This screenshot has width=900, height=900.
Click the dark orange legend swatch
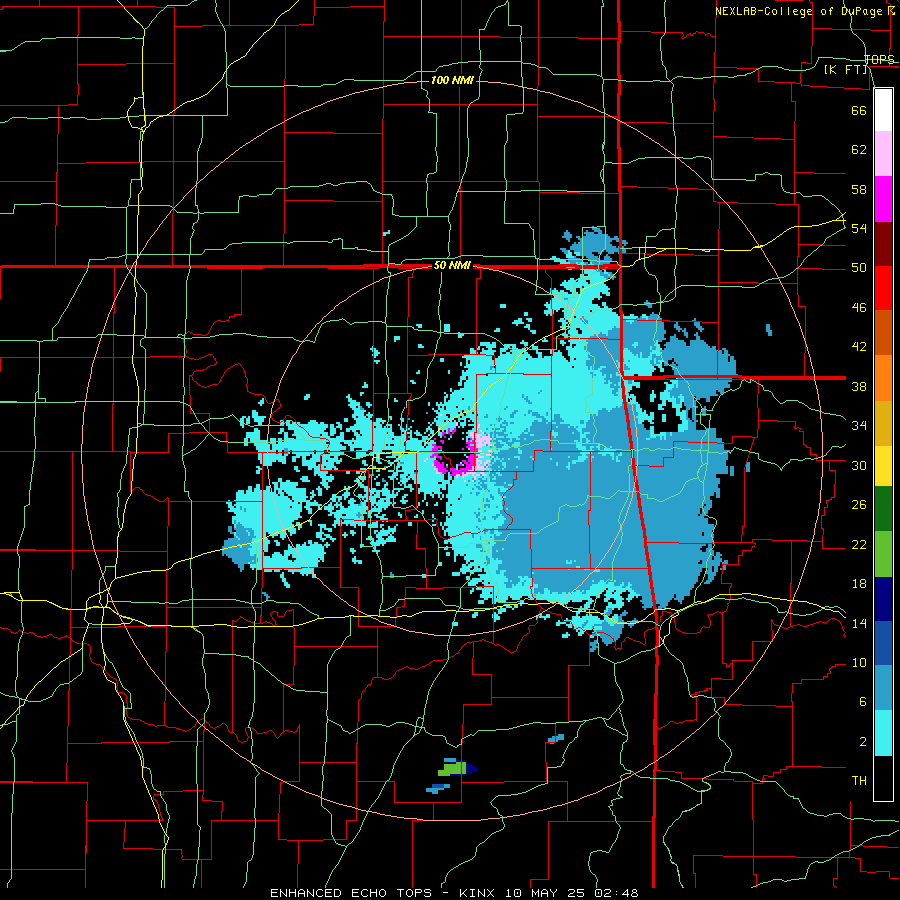[x=883, y=332]
